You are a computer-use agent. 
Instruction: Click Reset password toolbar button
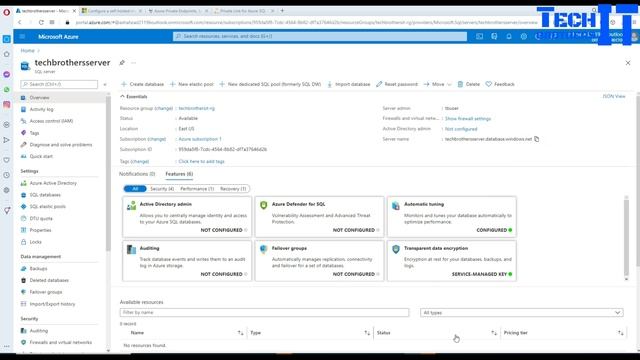397,84
